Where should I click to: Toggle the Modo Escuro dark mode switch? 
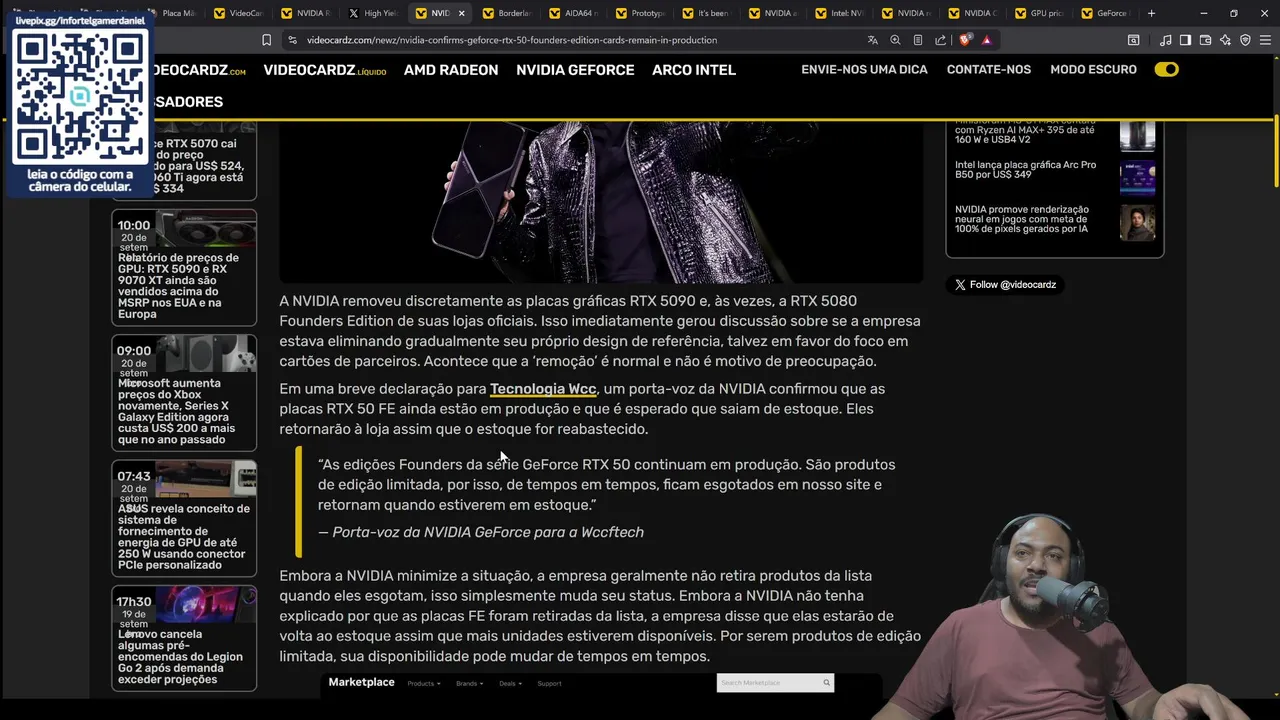(1166, 70)
